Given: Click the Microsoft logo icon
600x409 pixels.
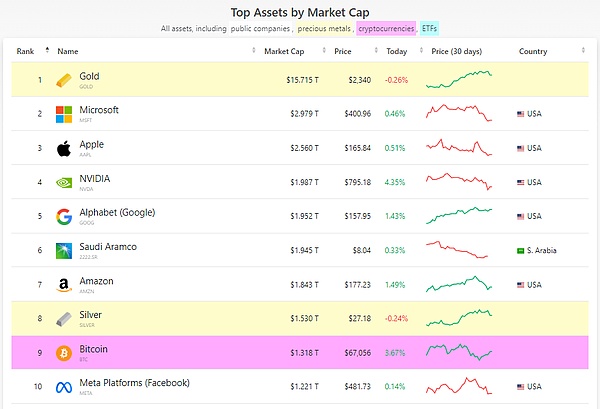Looking at the screenshot, I should tap(64, 114).
